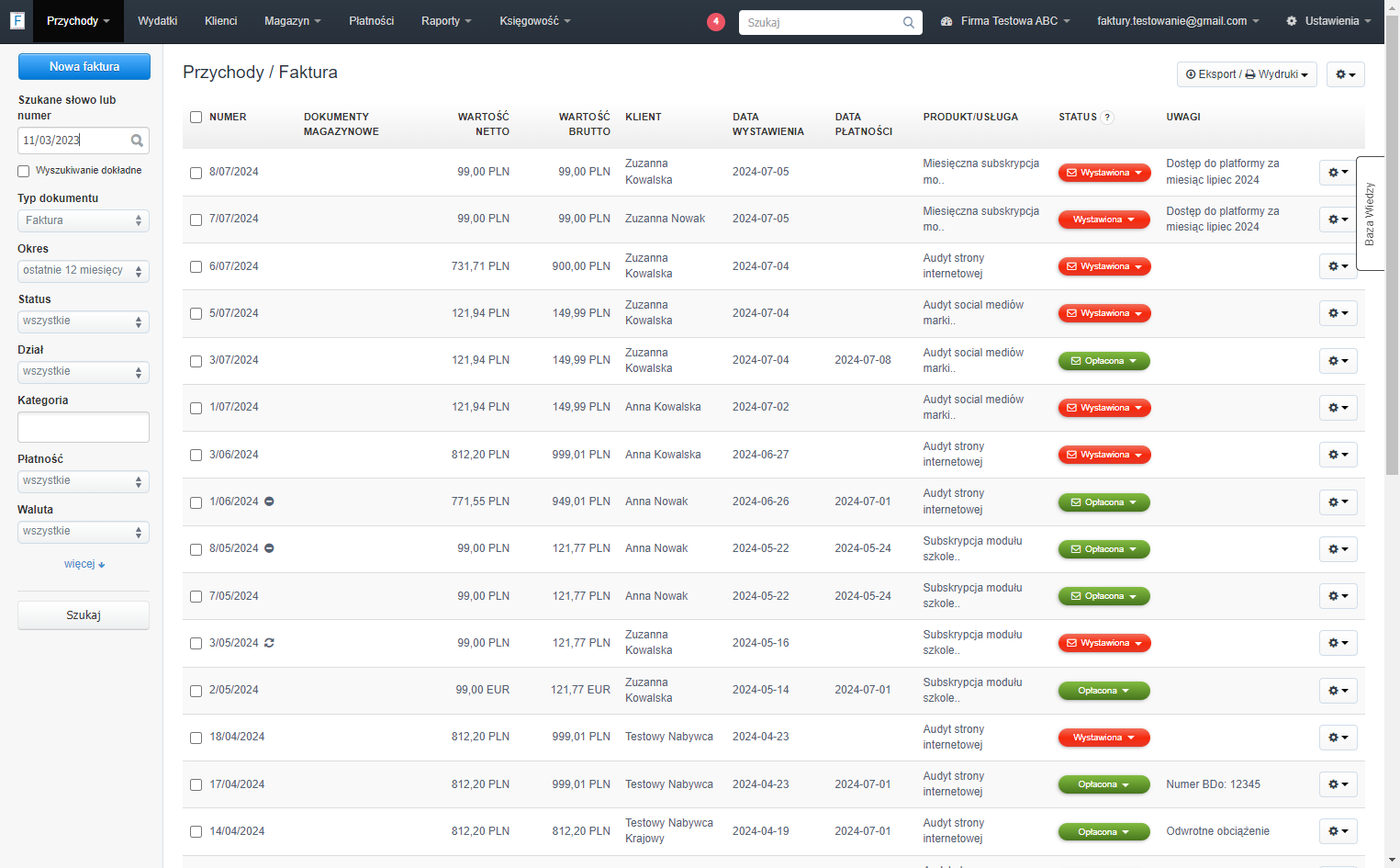The width and height of the screenshot is (1400, 868).
Task: Select checkbox for invoice 18/04/2024
Action: click(x=196, y=738)
